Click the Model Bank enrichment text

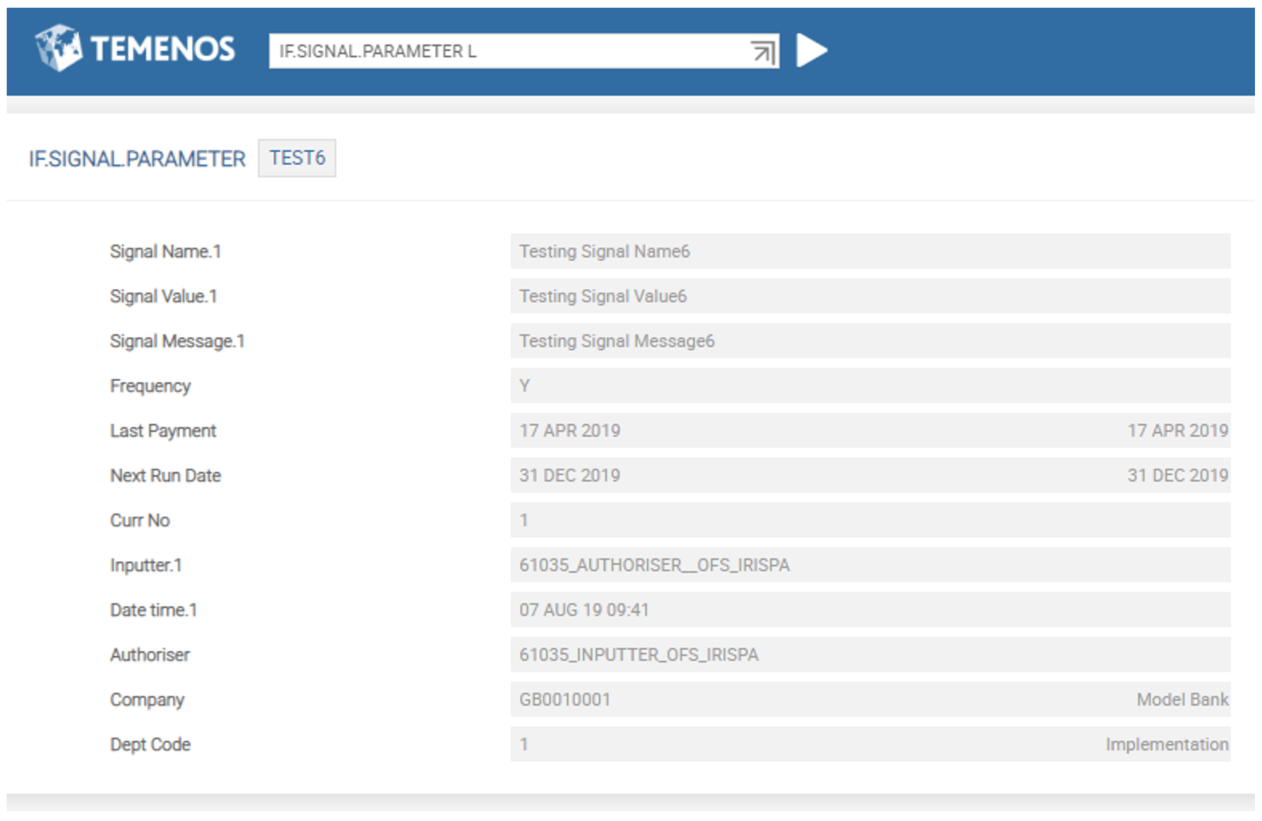click(x=1182, y=700)
